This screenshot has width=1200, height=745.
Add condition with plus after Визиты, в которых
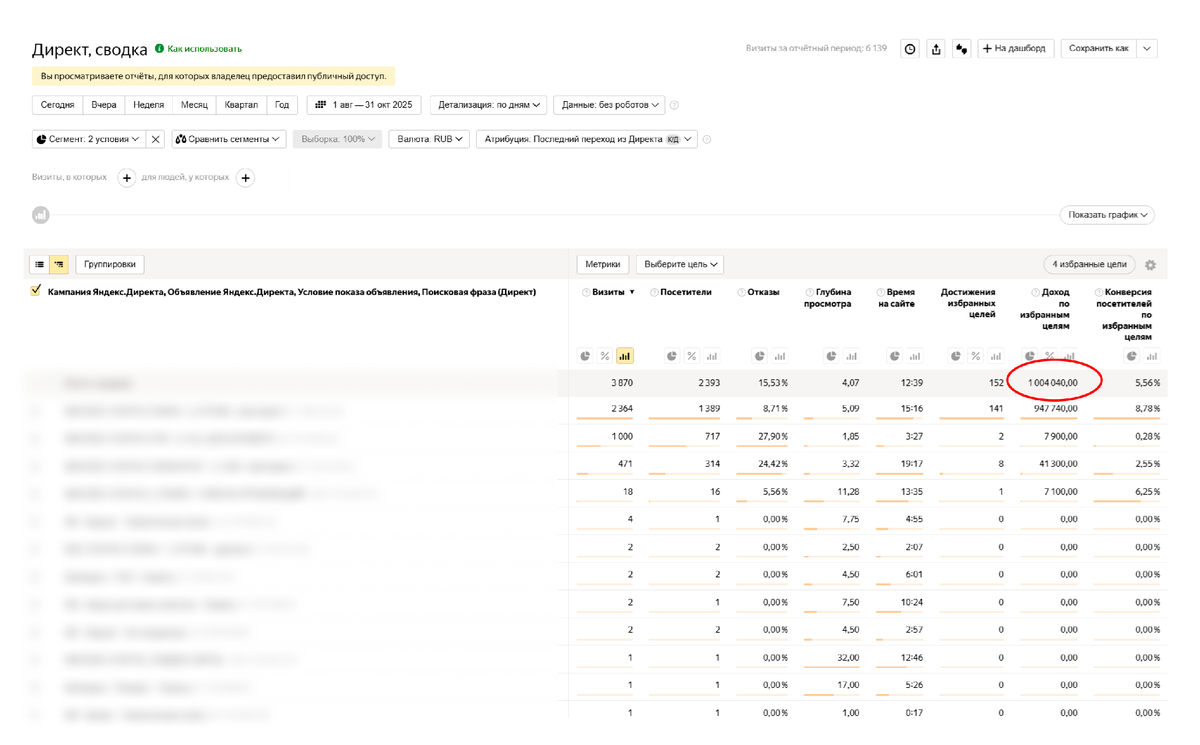[x=127, y=178]
